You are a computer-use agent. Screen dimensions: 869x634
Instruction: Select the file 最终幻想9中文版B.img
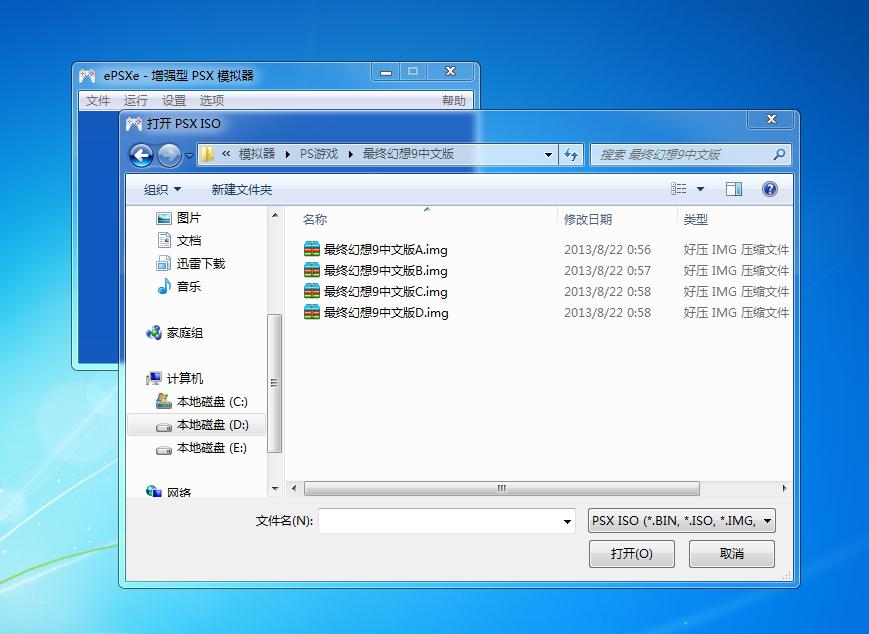click(385, 271)
